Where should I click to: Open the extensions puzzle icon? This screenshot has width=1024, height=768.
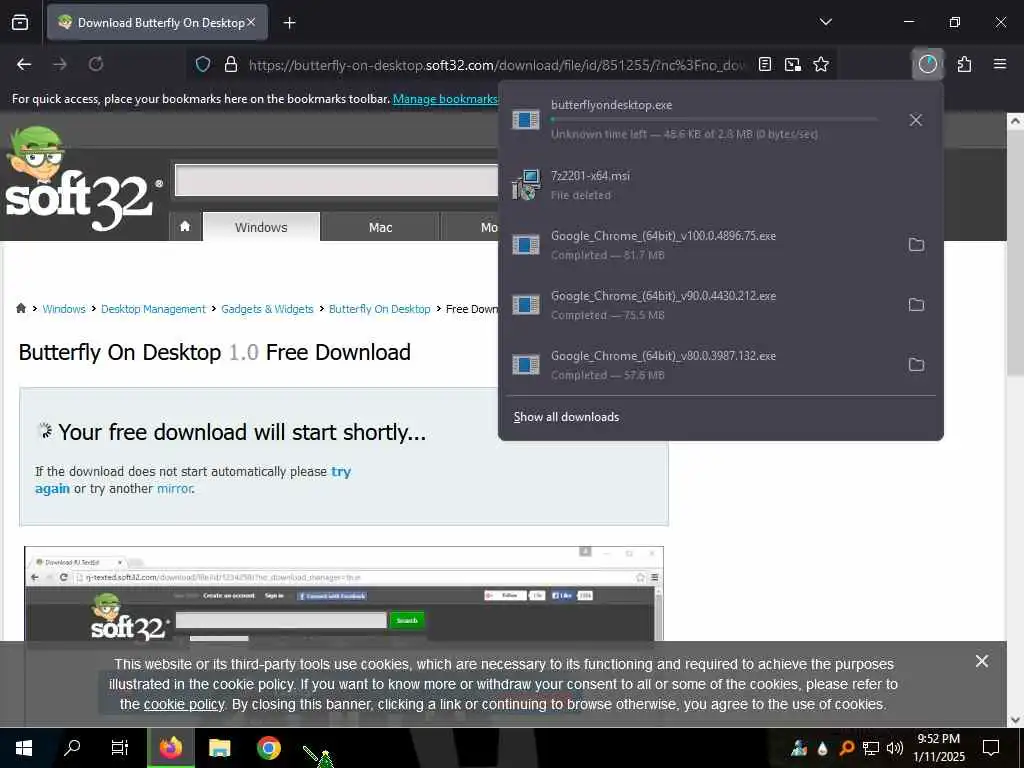point(964,64)
